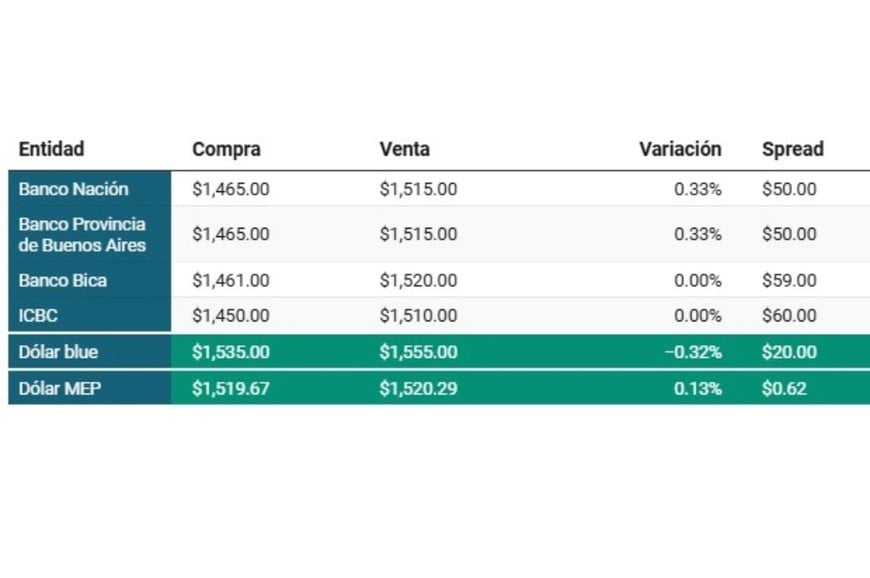
Task: Select the Banco Bica entity cell
Action: point(63,281)
